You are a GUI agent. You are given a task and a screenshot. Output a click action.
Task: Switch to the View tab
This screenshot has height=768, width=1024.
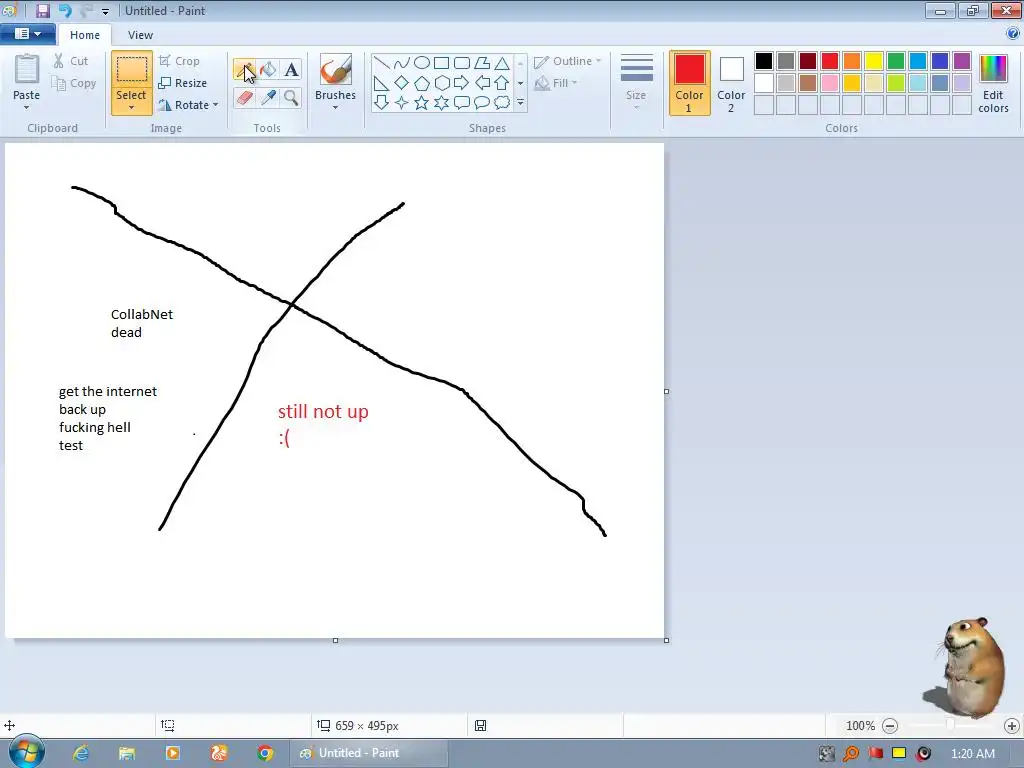click(140, 35)
